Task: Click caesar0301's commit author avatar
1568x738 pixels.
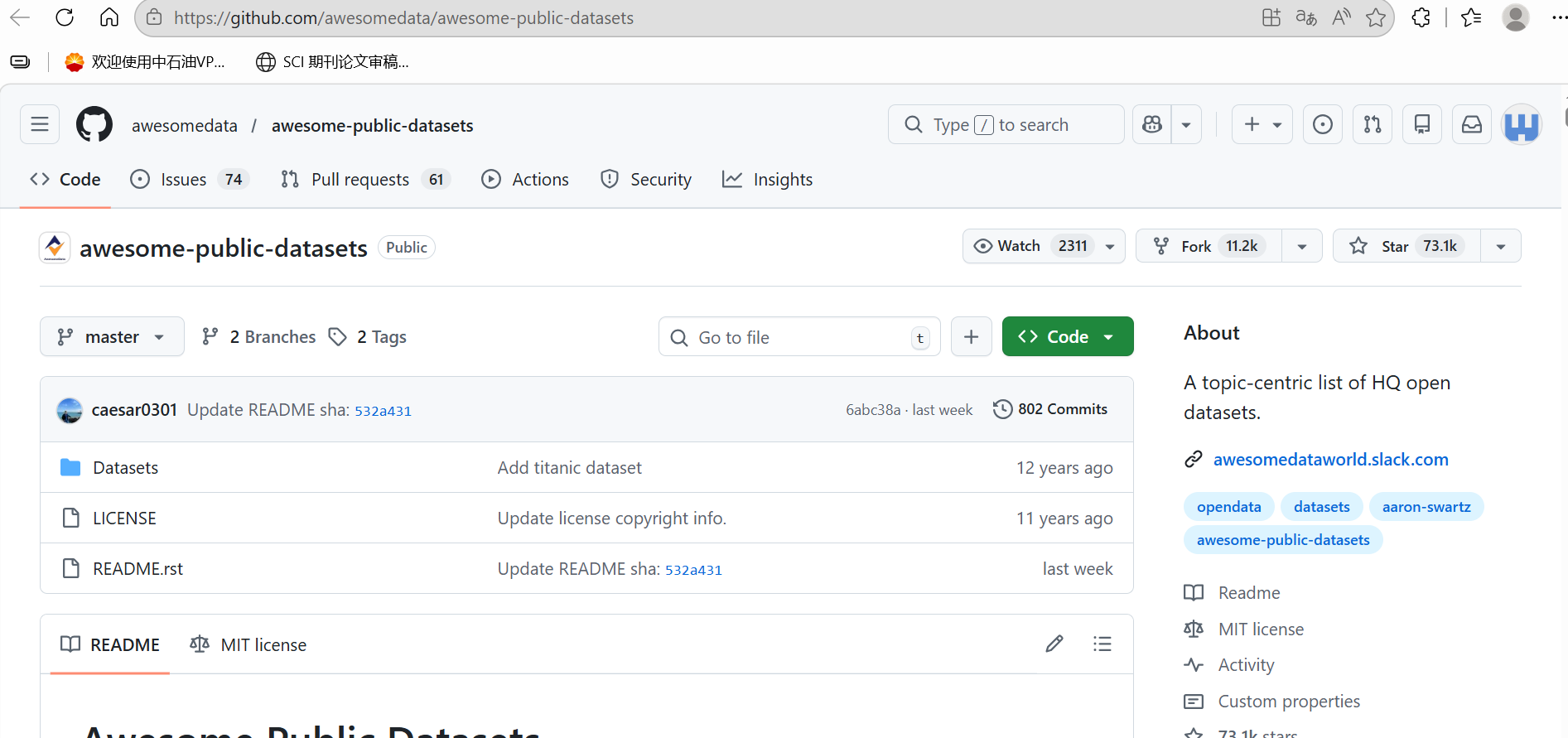Action: (x=70, y=410)
